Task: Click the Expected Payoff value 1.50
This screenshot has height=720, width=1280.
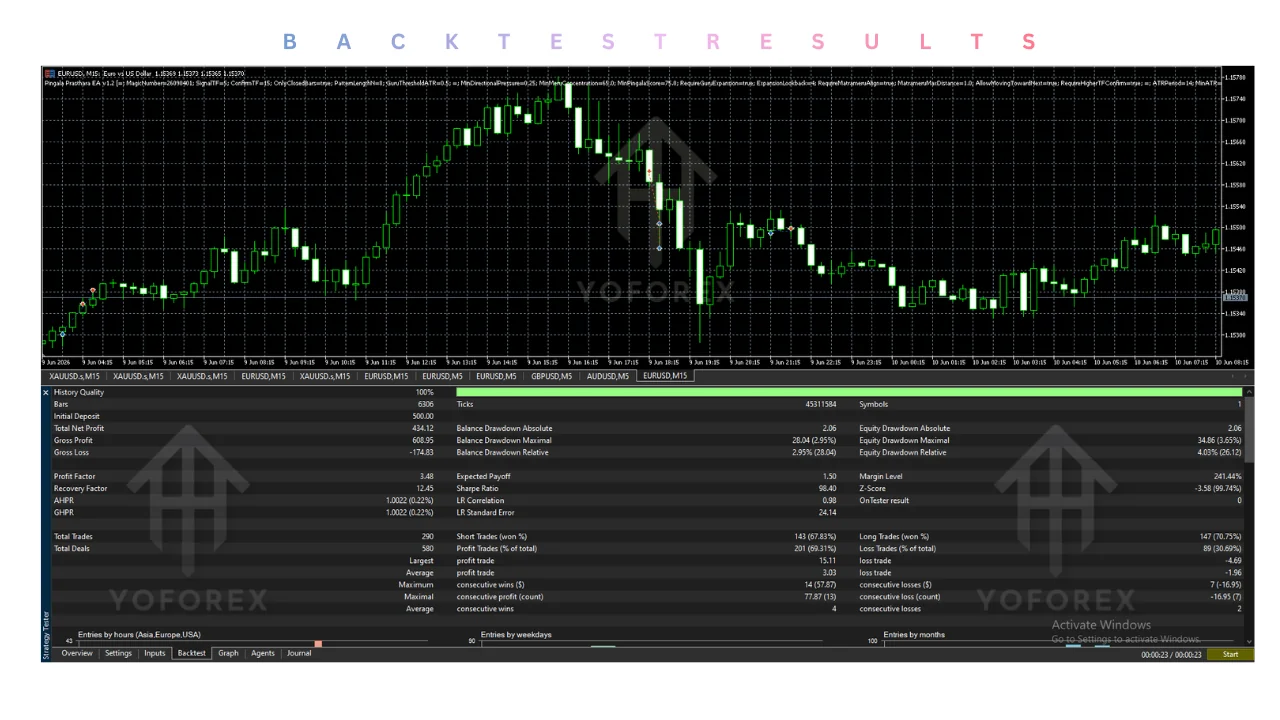Action: pos(829,477)
